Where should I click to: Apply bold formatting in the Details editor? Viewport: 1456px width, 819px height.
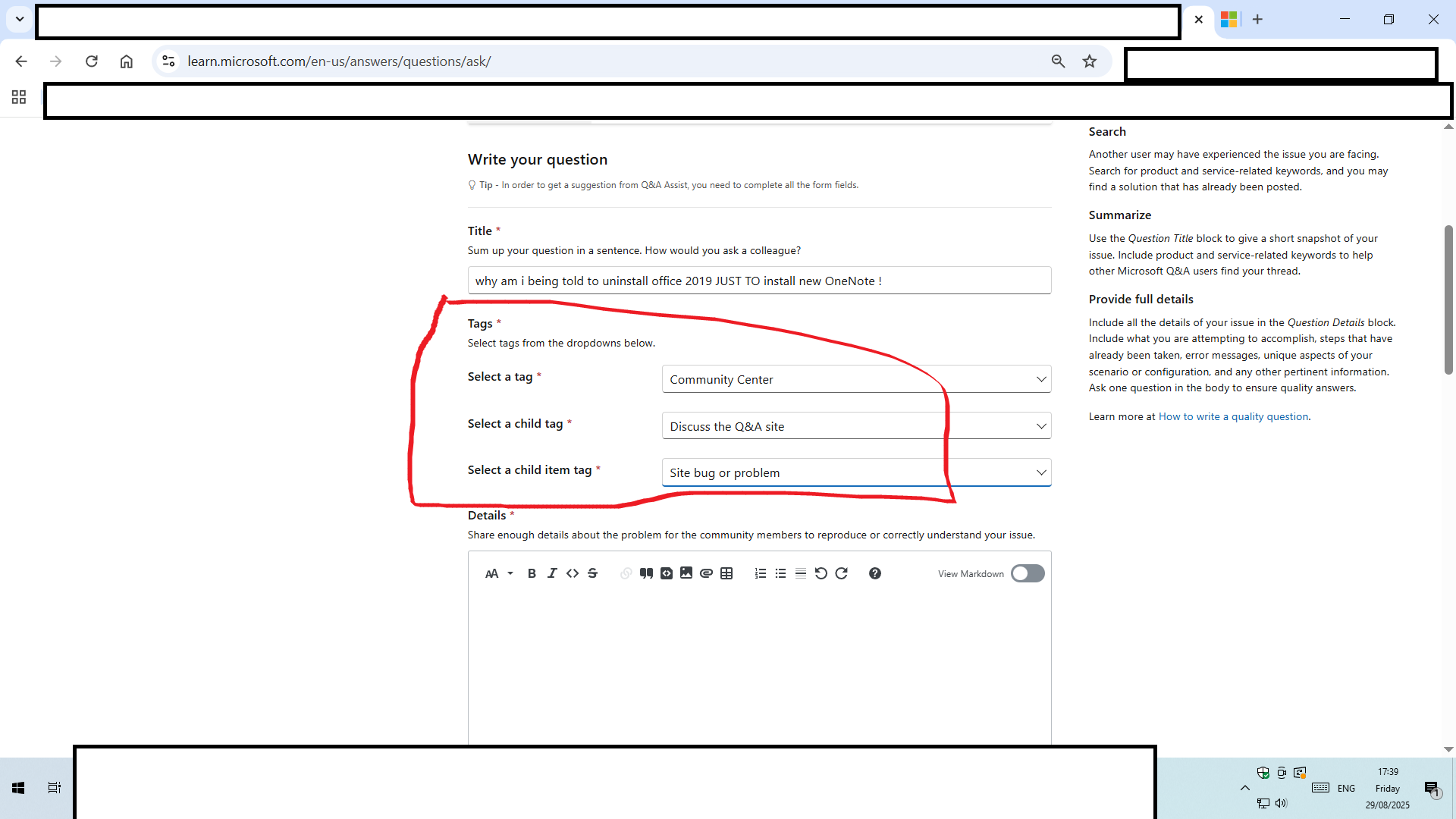[532, 573]
